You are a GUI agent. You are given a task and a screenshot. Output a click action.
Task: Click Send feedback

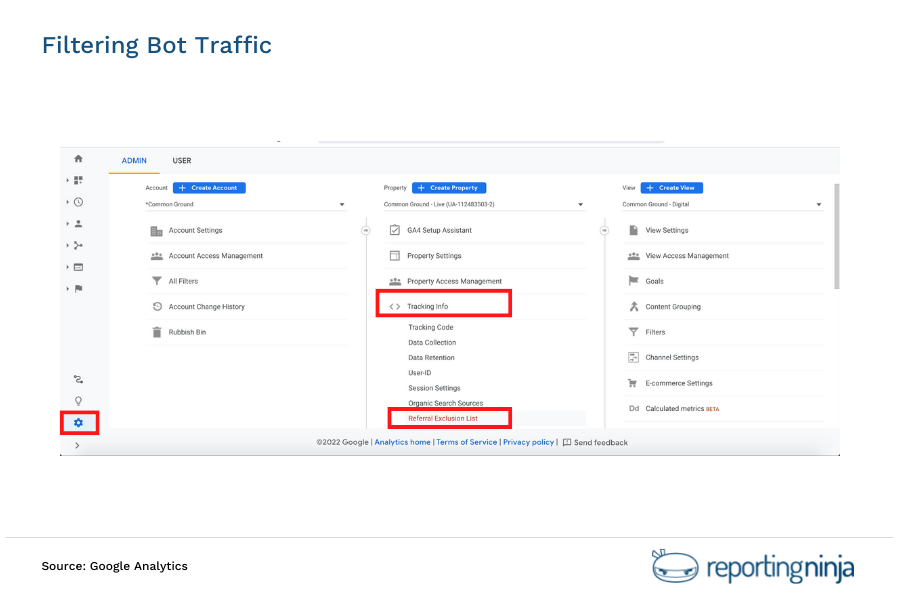[595, 443]
